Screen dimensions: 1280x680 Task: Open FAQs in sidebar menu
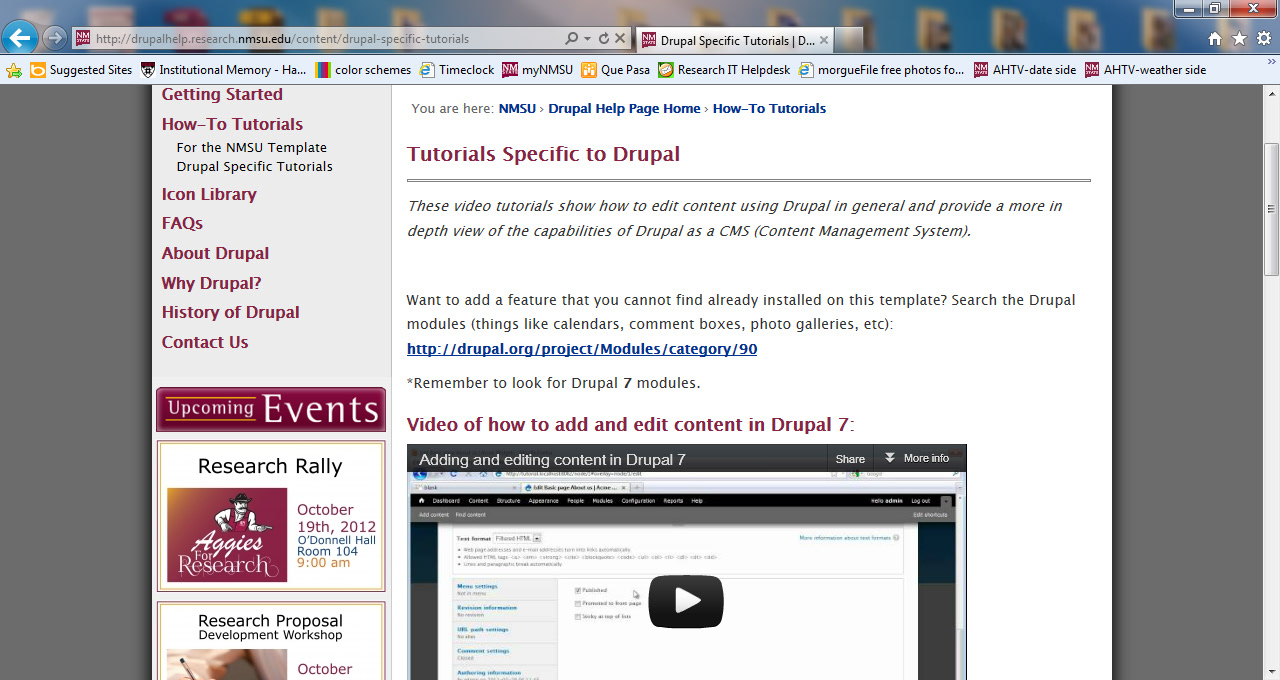(x=182, y=223)
